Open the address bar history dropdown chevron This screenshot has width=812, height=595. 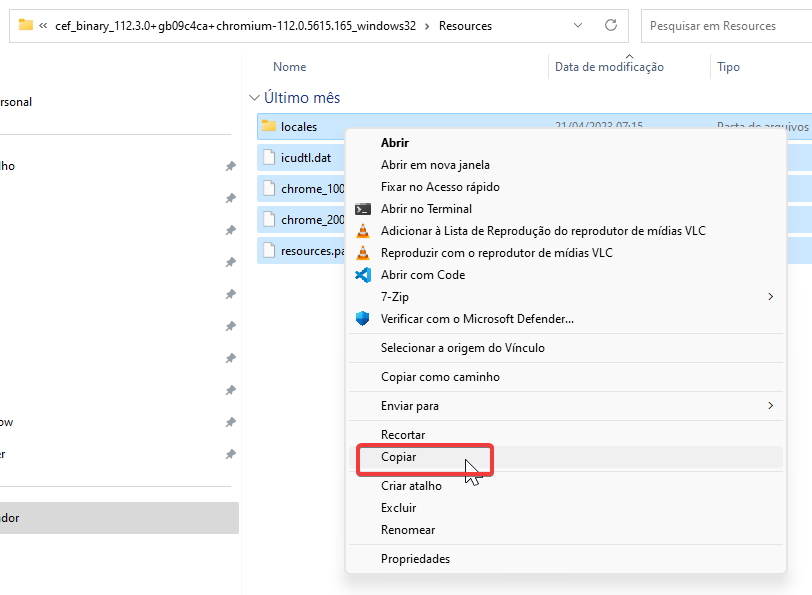pos(578,25)
